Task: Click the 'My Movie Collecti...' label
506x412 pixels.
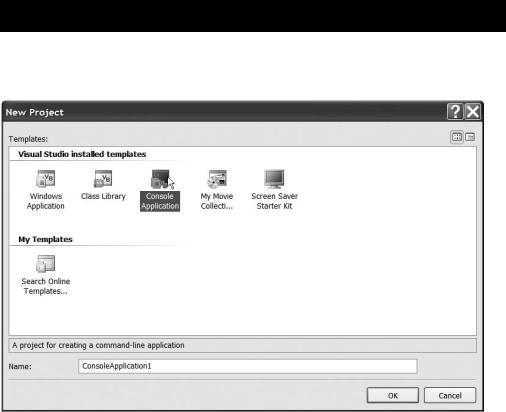Action: pyautogui.click(x=217, y=201)
